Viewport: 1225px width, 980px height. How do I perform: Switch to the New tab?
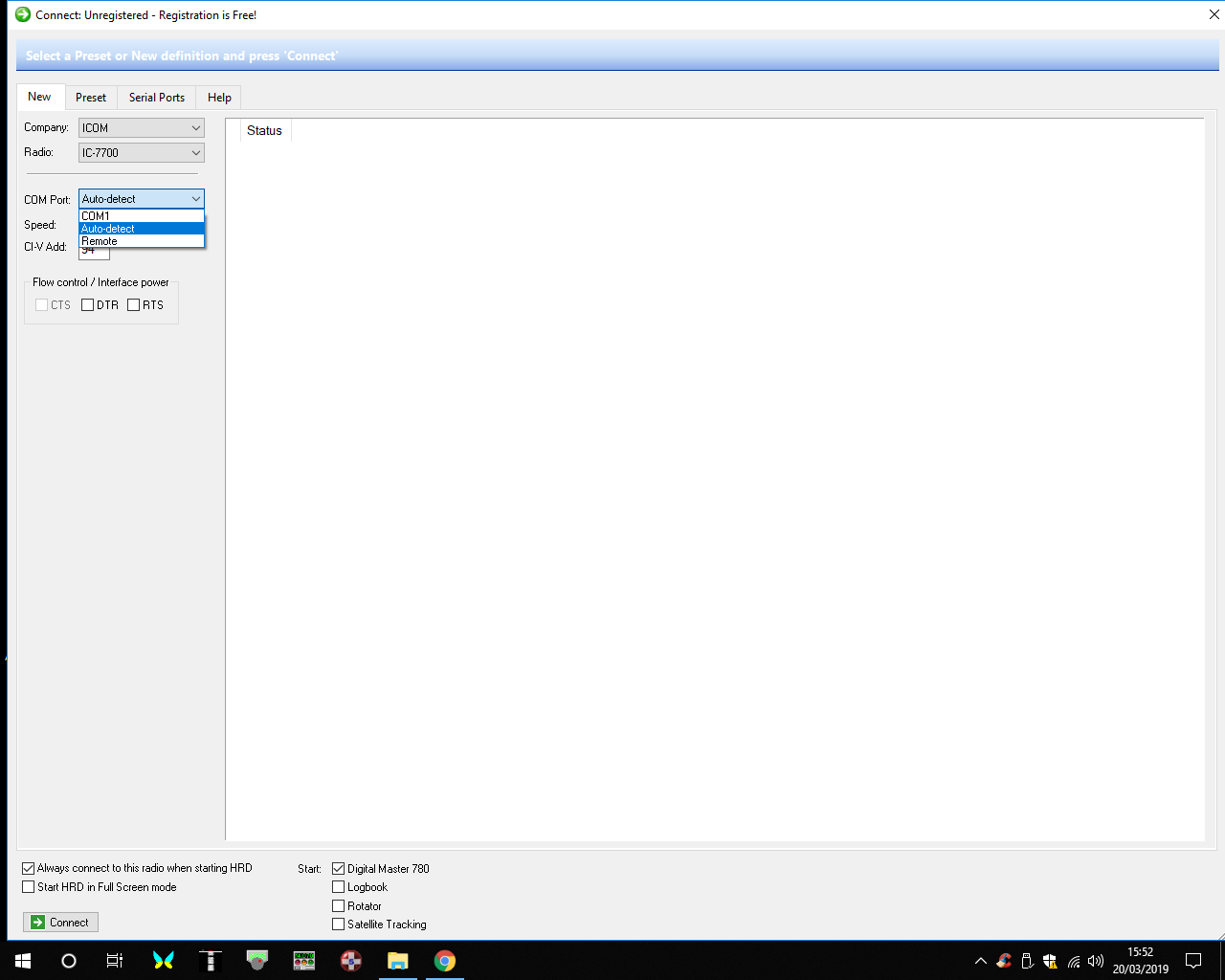coord(40,97)
